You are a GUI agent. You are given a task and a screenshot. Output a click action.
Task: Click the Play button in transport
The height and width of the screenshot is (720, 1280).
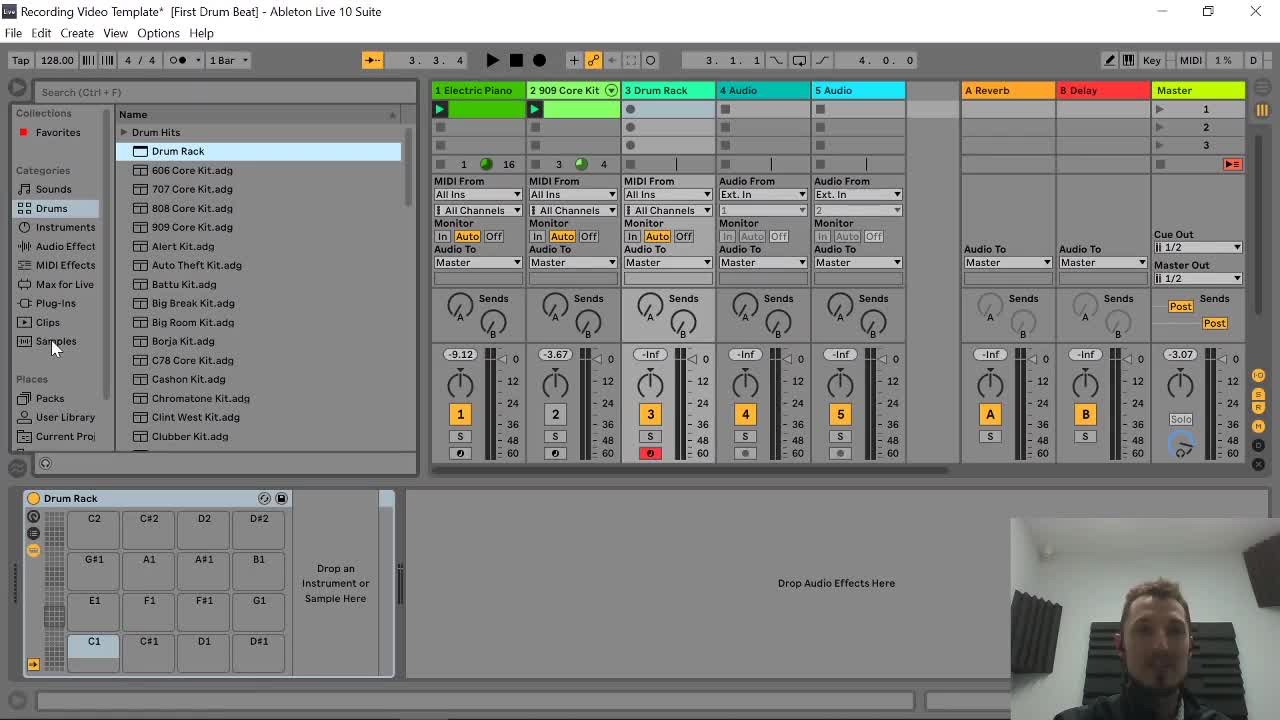(x=492, y=60)
